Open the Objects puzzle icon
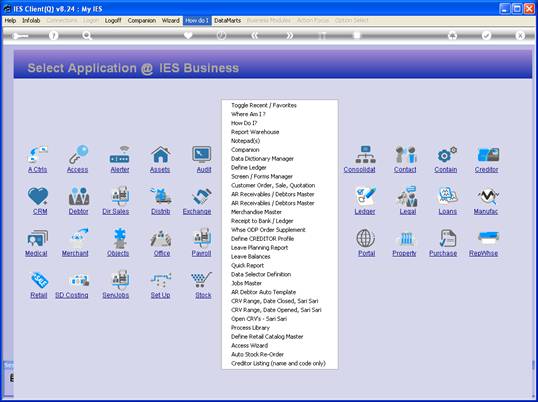 (x=120, y=238)
